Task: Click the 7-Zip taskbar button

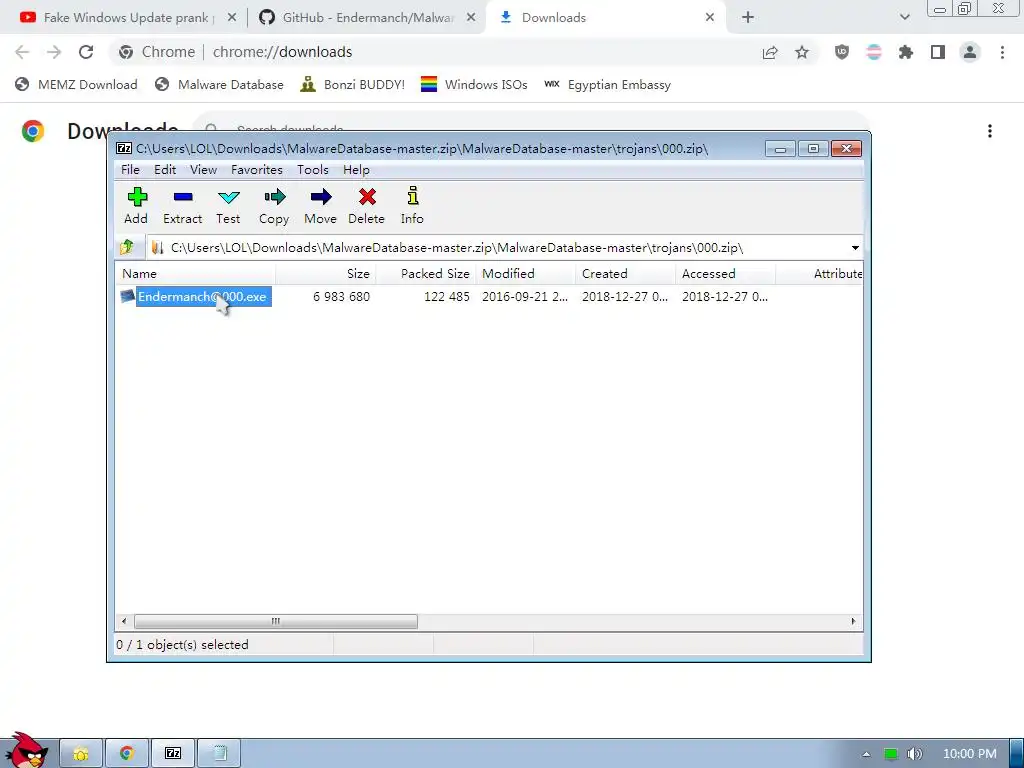Action: pos(173,754)
